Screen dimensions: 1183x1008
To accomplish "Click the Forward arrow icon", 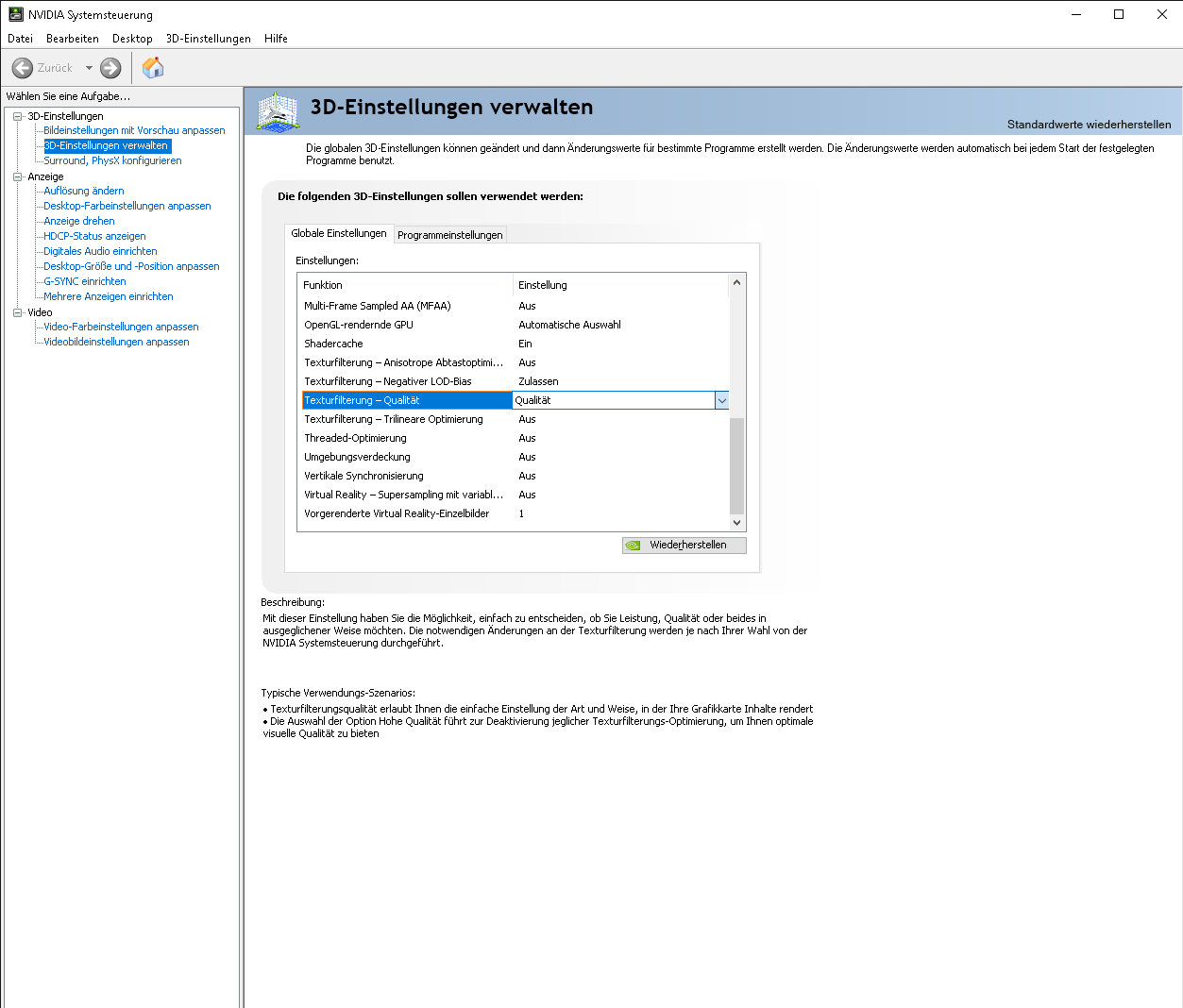I will pyautogui.click(x=110, y=68).
